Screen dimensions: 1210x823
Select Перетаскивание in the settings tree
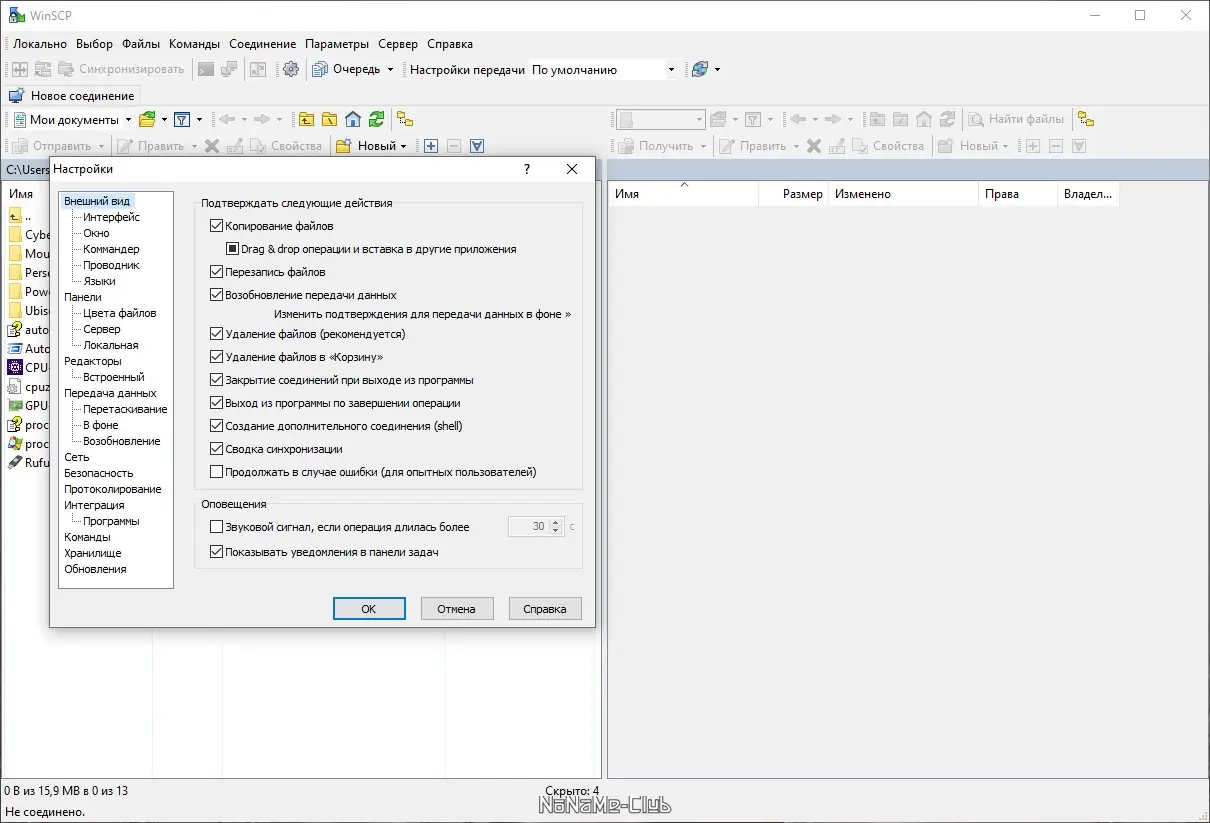pos(125,409)
